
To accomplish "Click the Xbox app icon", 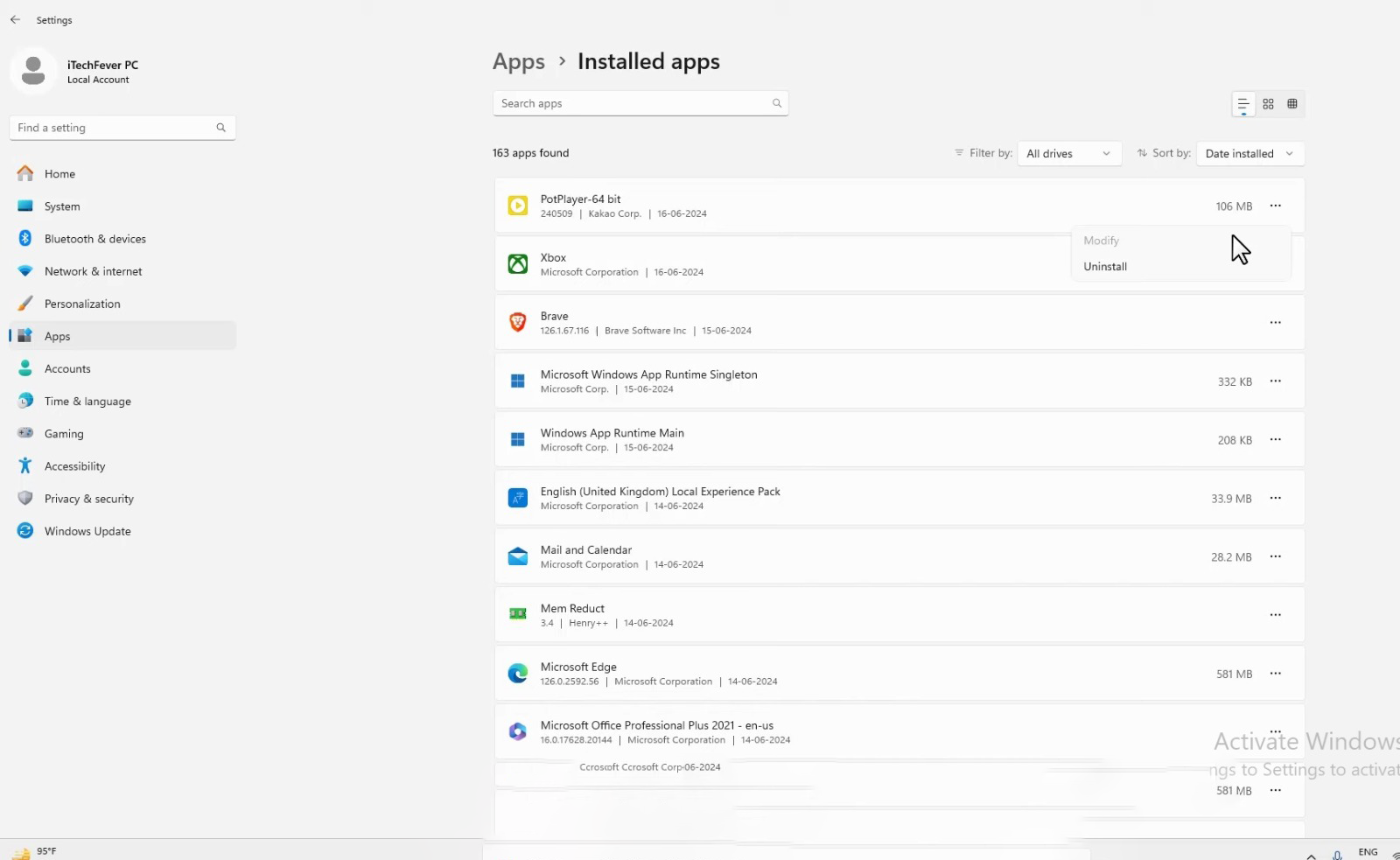I will [x=518, y=264].
